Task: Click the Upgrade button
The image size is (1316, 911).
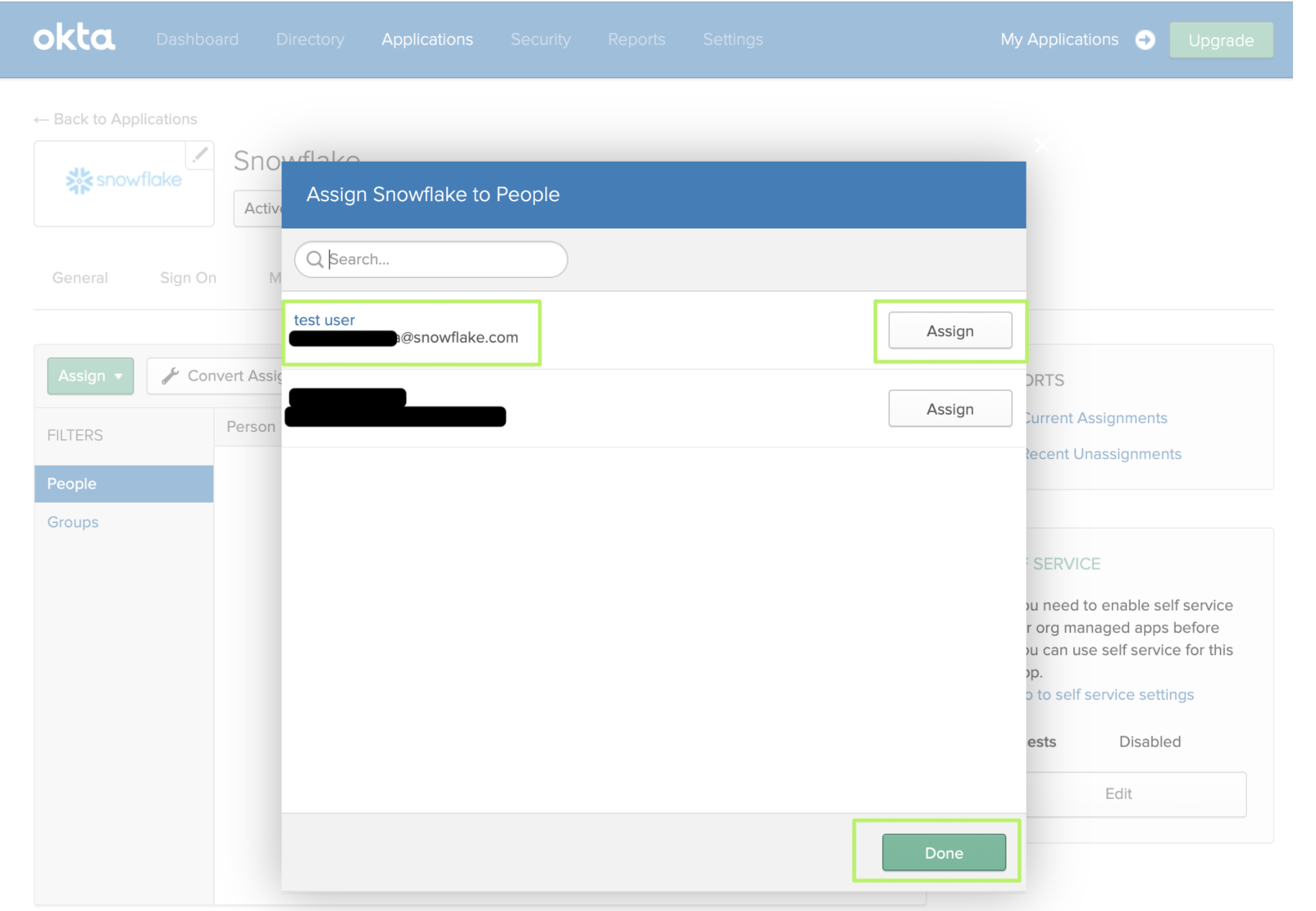Action: (x=1220, y=40)
